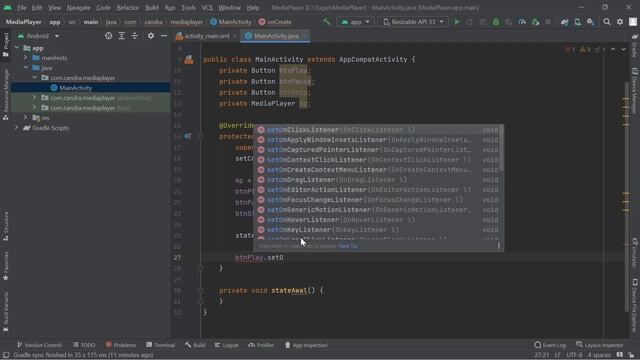Open the Build menu
This screenshot has width=640, height=360.
152,7
